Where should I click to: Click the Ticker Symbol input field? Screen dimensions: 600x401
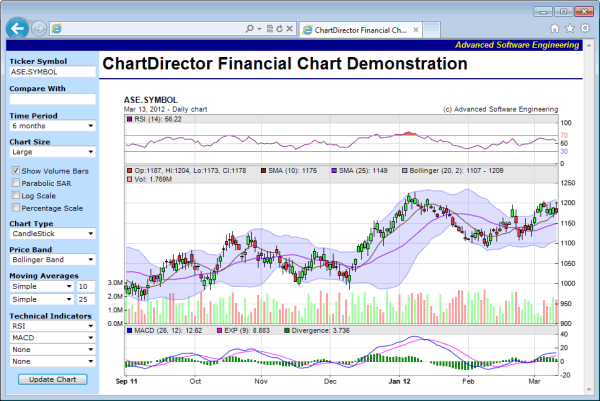(52, 72)
